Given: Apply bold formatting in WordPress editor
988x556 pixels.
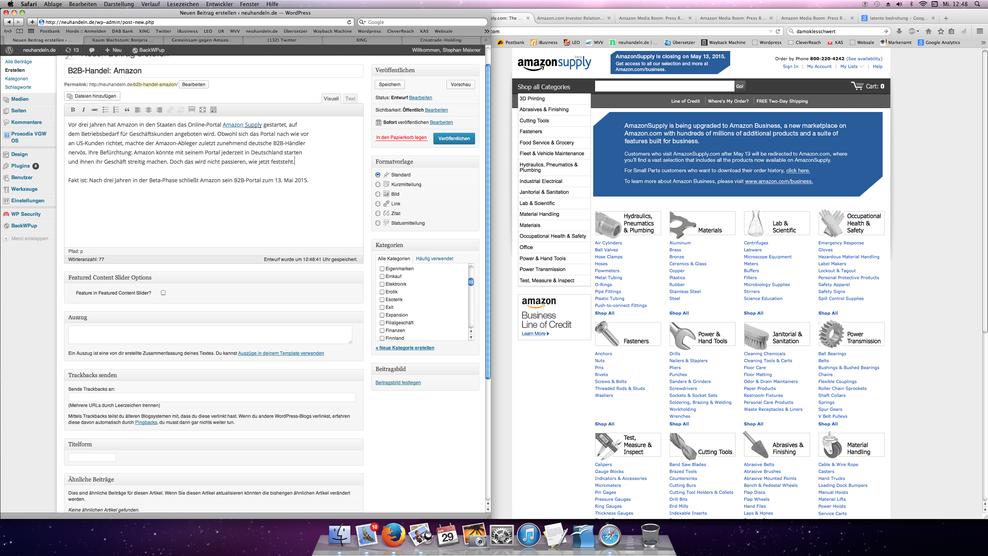Looking at the screenshot, I should tap(72, 110).
